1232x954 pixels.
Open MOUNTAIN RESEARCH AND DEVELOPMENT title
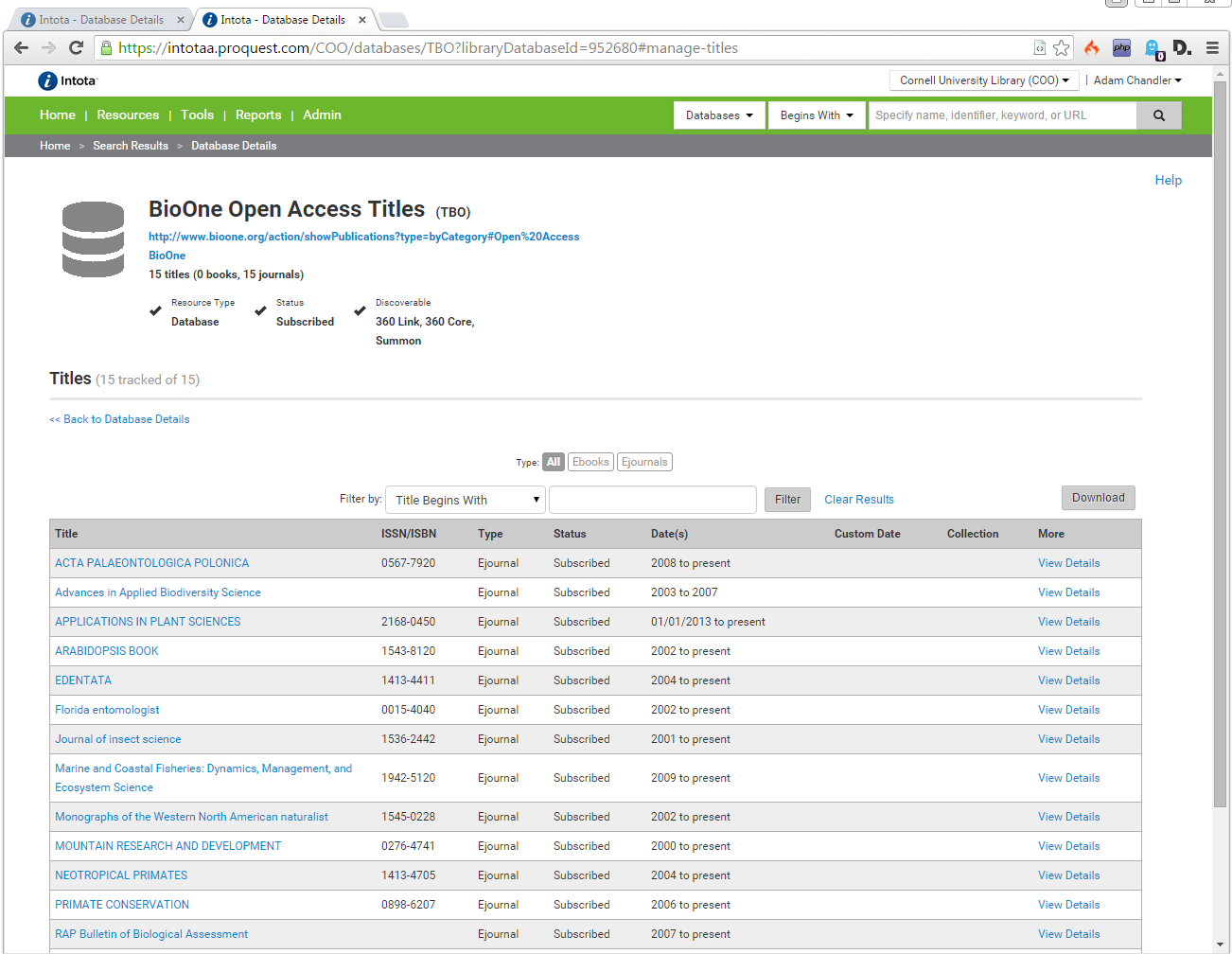[167, 846]
